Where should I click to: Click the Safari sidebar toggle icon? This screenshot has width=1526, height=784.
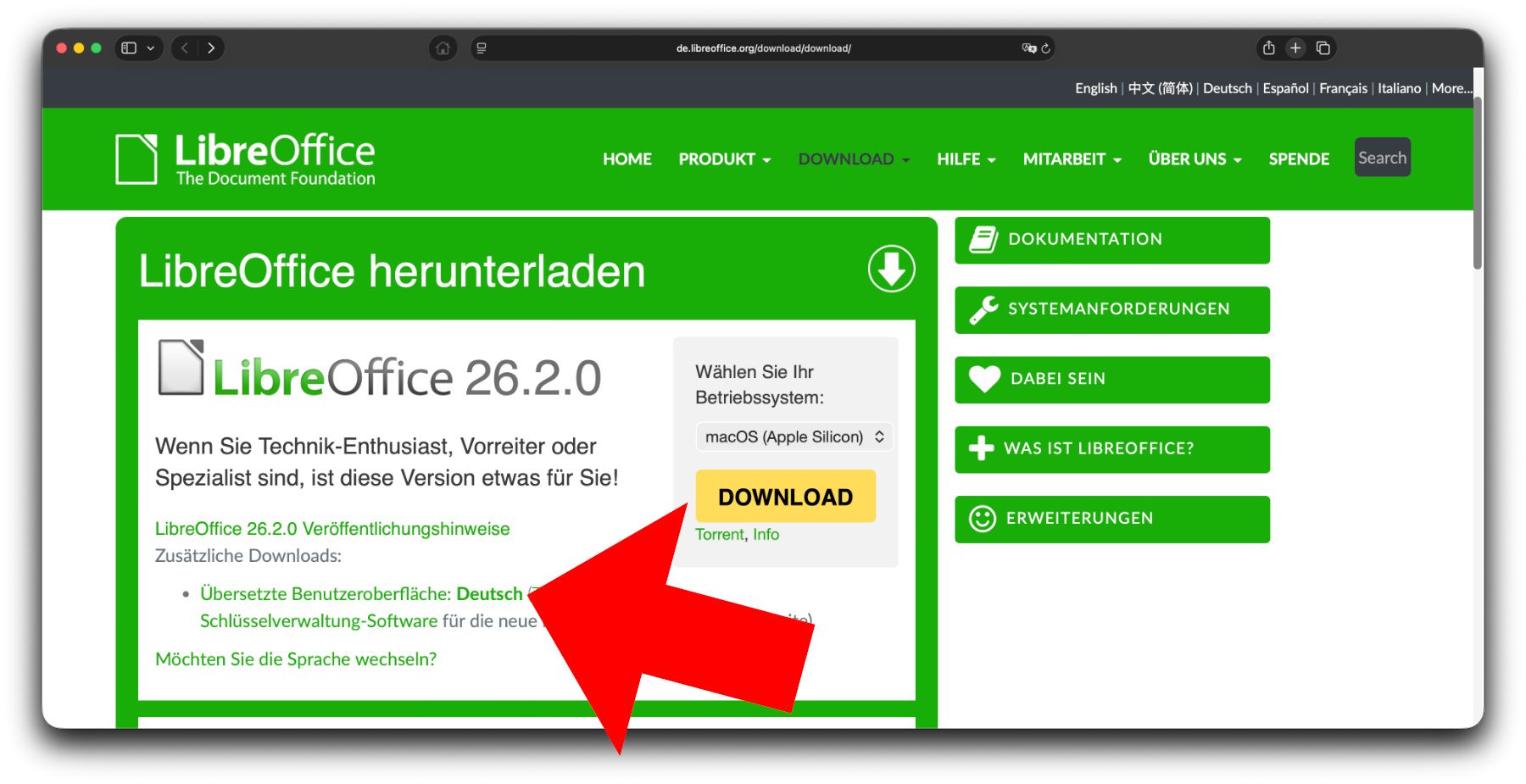click(x=129, y=48)
